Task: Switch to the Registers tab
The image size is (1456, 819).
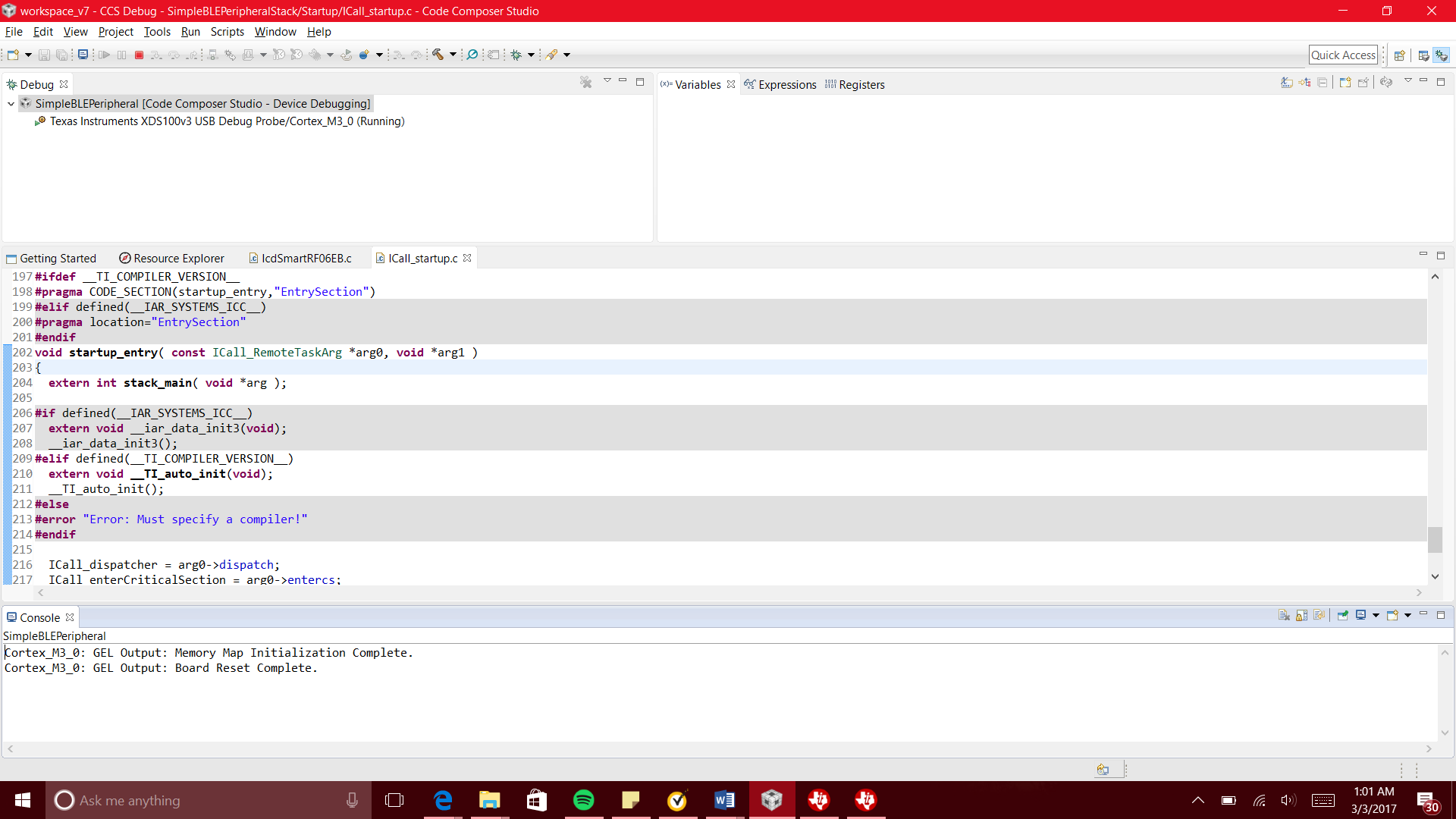Action: click(861, 85)
